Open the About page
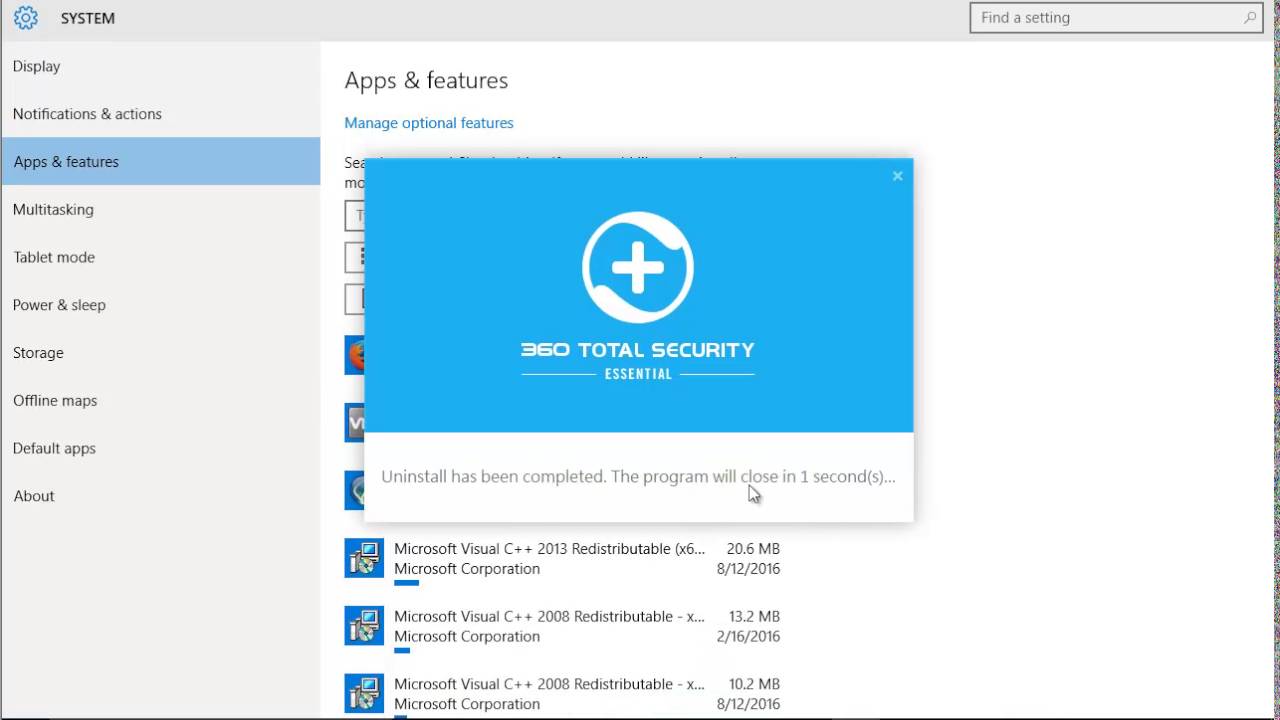Screen dimensions: 1280x720 (160, 496)
